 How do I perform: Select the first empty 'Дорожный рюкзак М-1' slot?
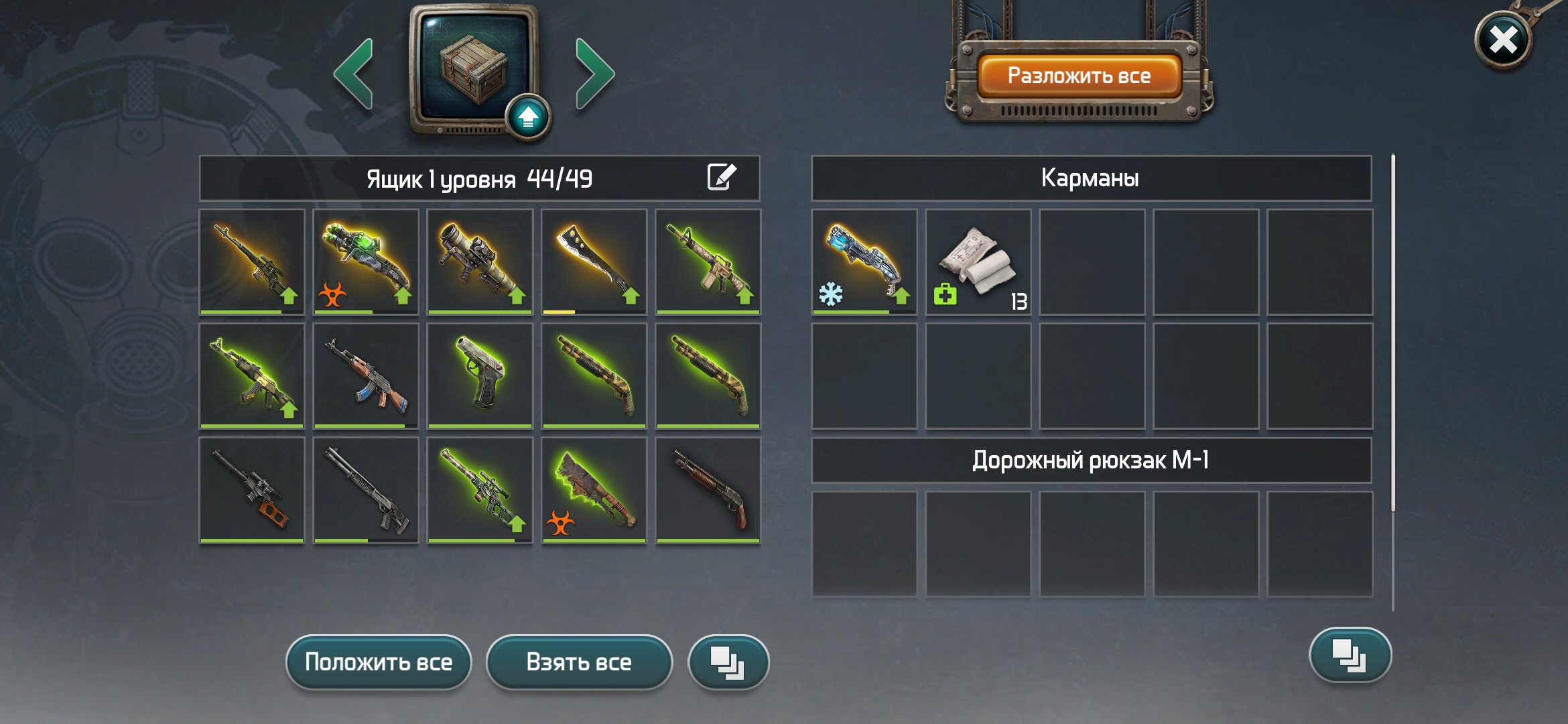coord(864,544)
